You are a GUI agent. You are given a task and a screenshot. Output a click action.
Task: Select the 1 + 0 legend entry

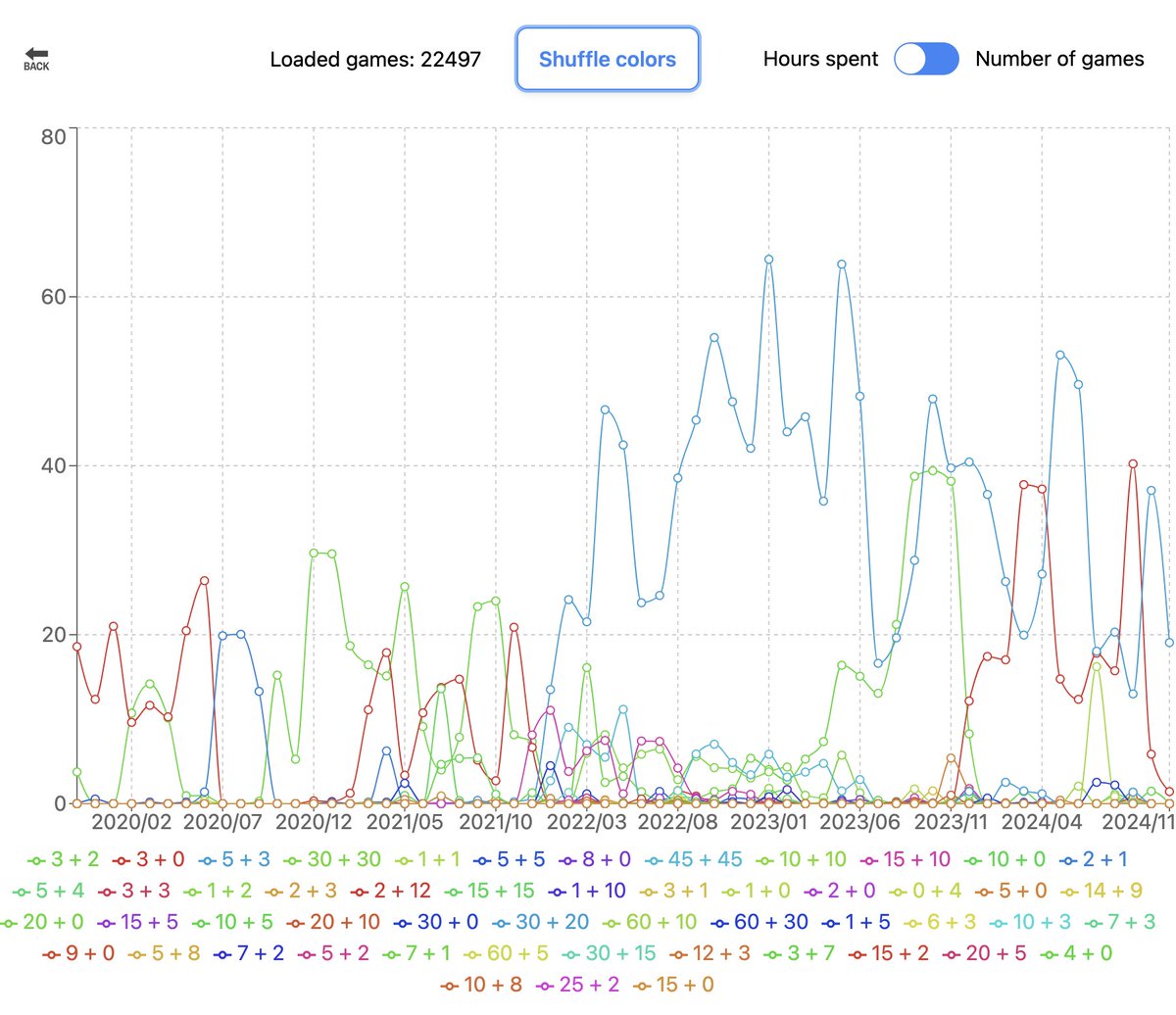tap(755, 891)
